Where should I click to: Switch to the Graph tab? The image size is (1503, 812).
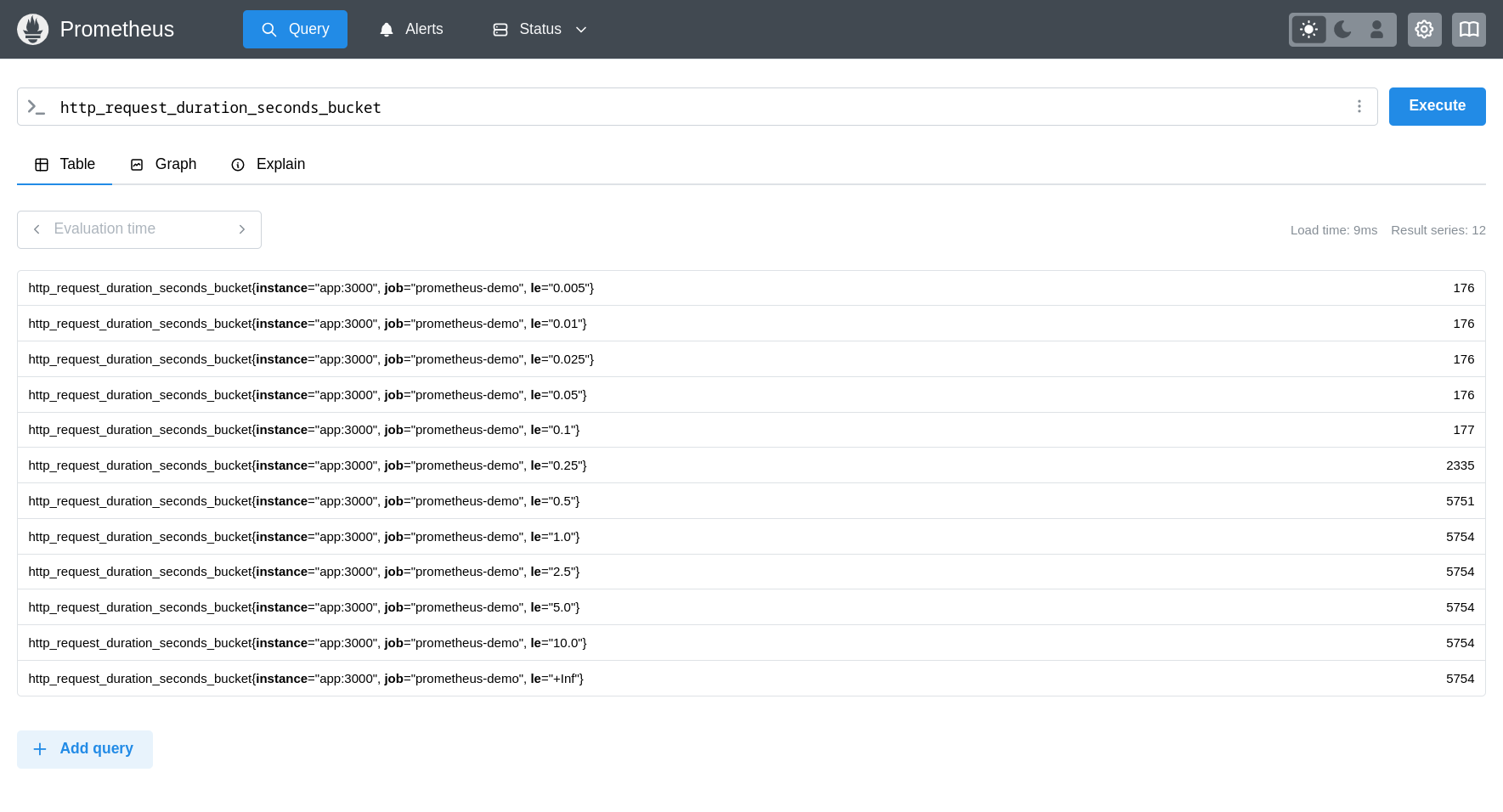pos(163,165)
